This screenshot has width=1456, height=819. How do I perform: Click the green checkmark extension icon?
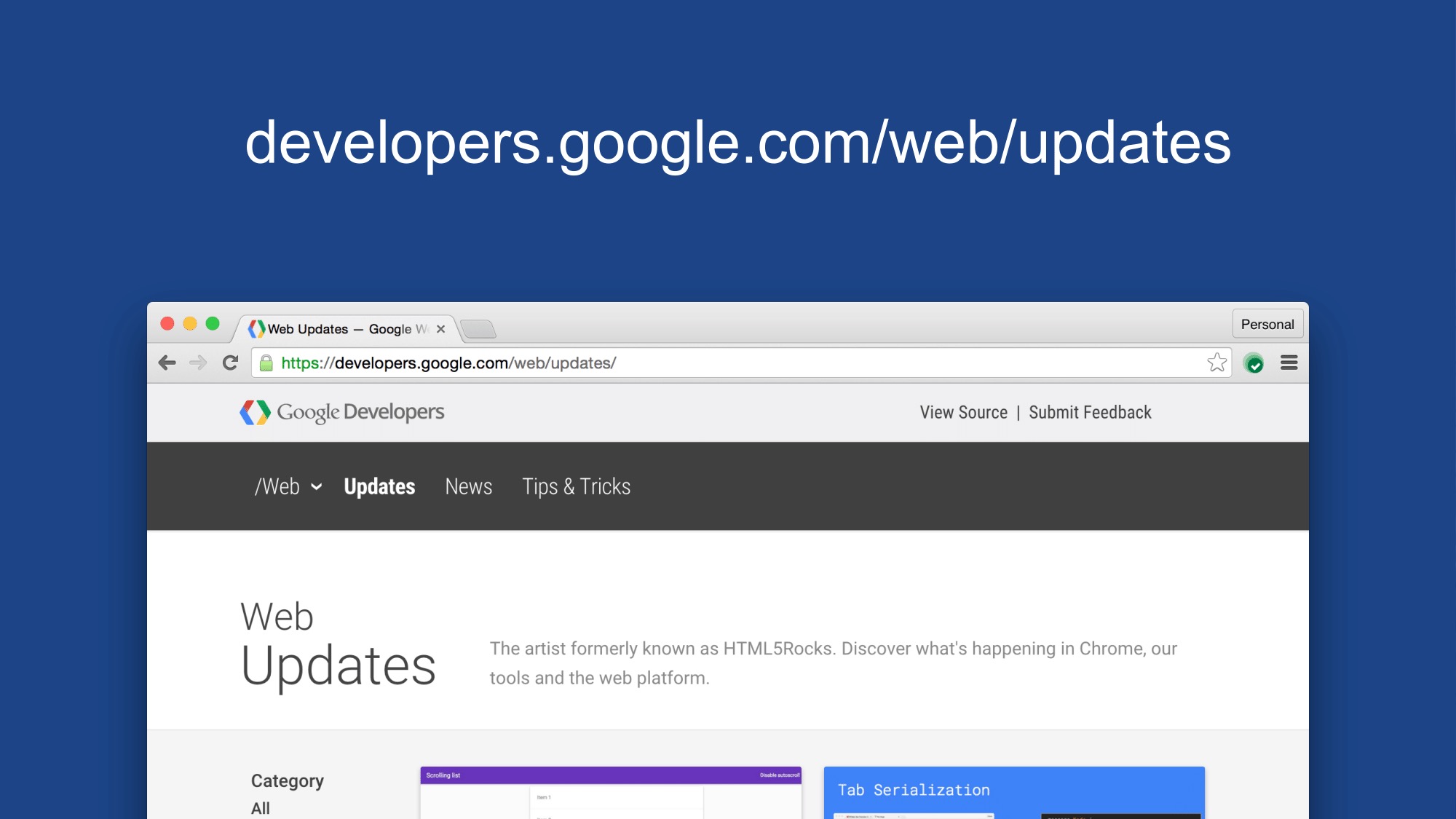pyautogui.click(x=1254, y=363)
